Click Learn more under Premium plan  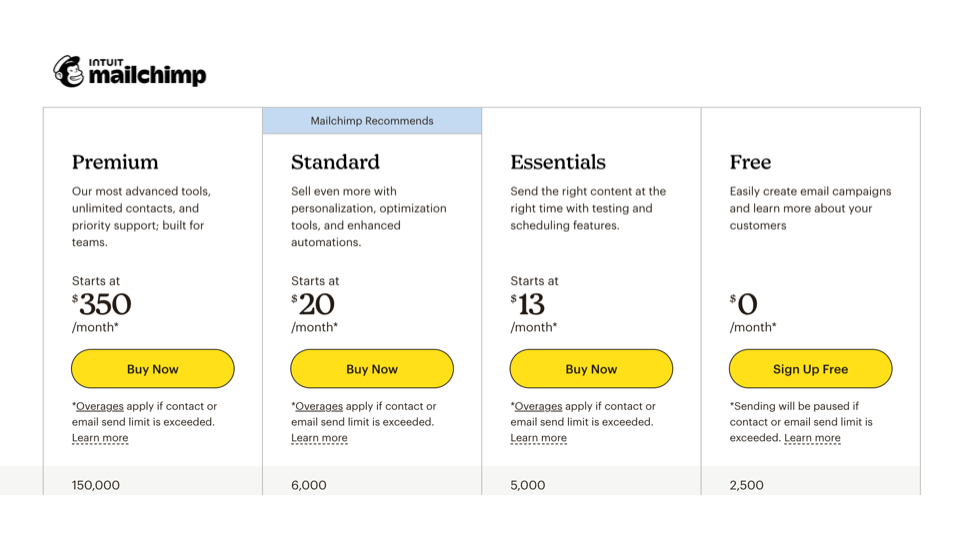pyautogui.click(x=100, y=438)
